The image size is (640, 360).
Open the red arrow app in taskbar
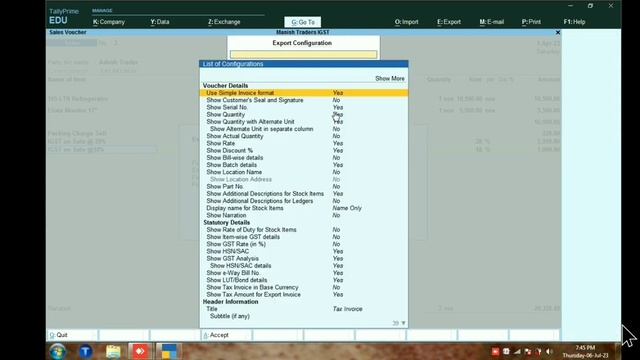[x=140, y=351]
